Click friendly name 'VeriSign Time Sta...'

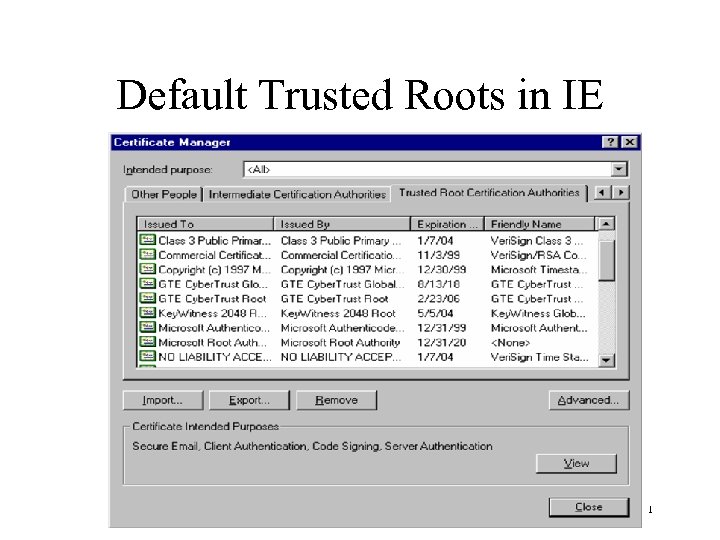click(540, 357)
